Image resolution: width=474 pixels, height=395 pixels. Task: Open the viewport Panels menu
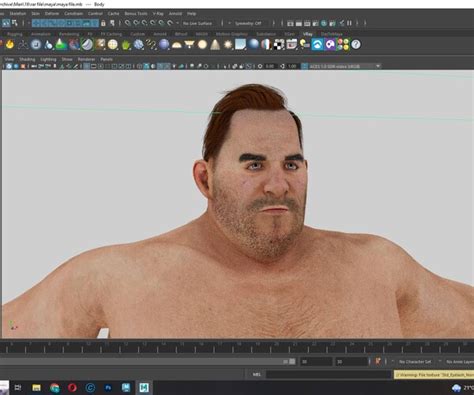(106, 59)
